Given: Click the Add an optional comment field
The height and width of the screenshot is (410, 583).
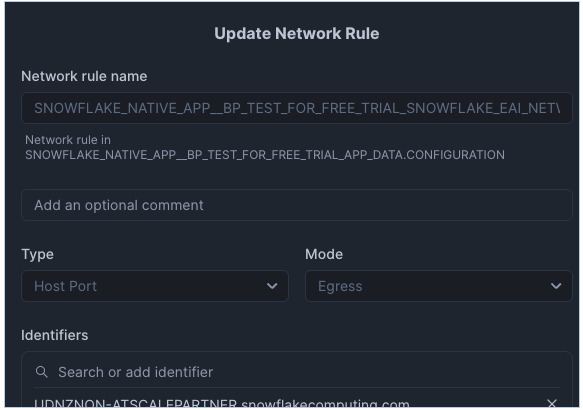Looking at the screenshot, I should tap(296, 205).
